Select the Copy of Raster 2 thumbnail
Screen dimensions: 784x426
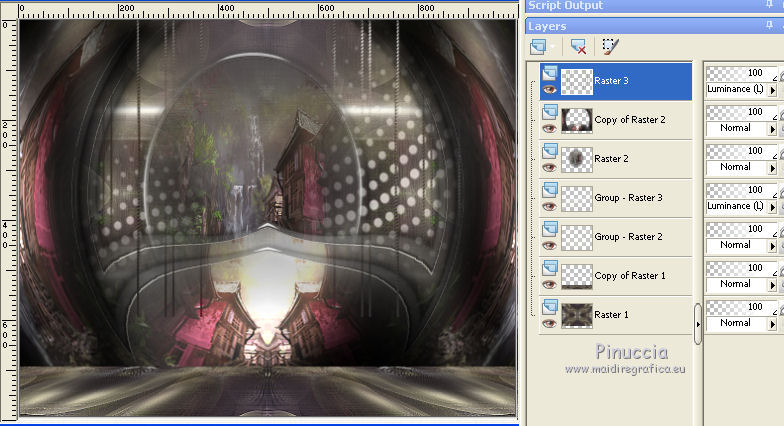pyautogui.click(x=577, y=121)
